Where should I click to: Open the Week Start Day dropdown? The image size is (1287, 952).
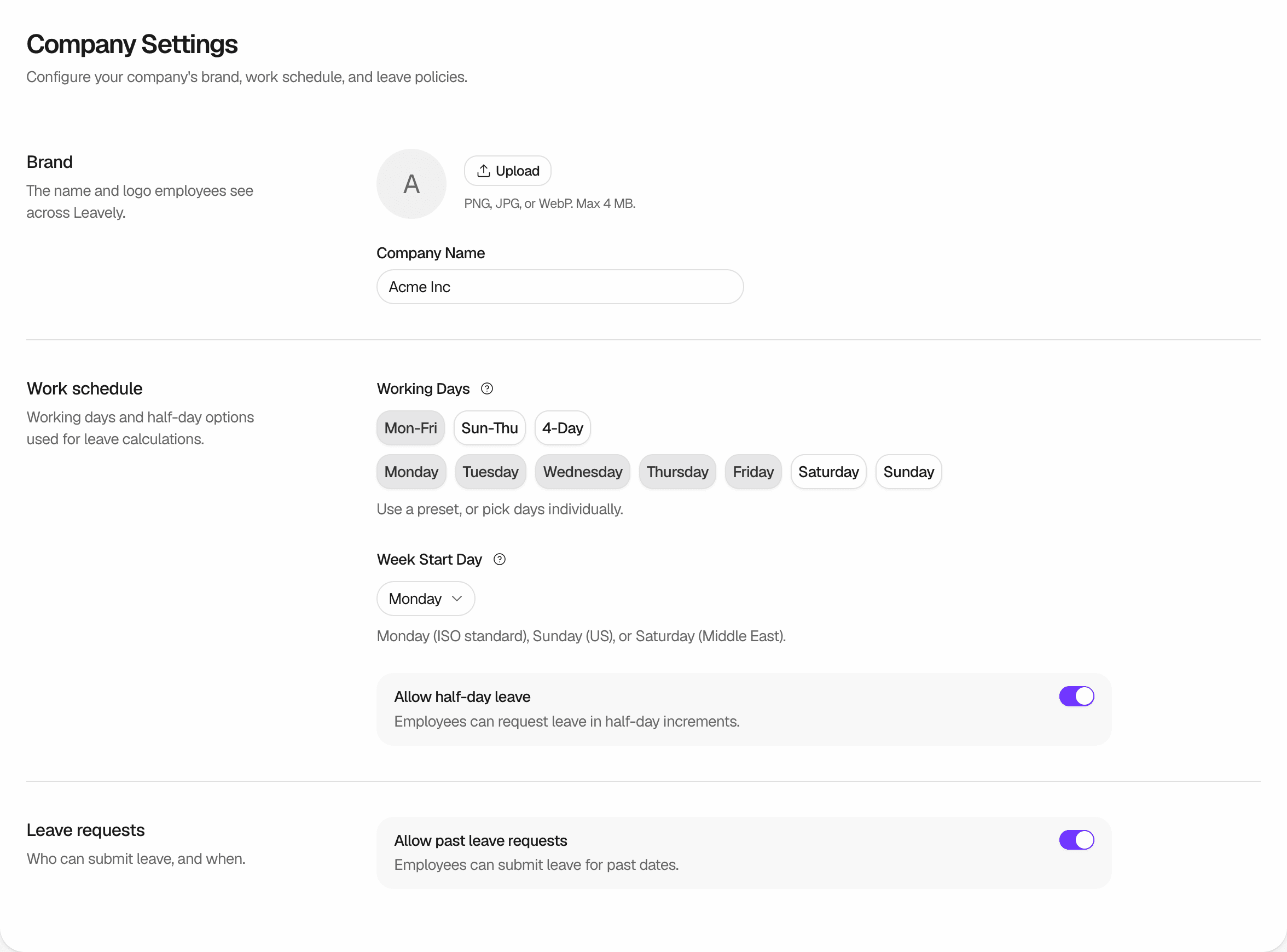pos(425,598)
